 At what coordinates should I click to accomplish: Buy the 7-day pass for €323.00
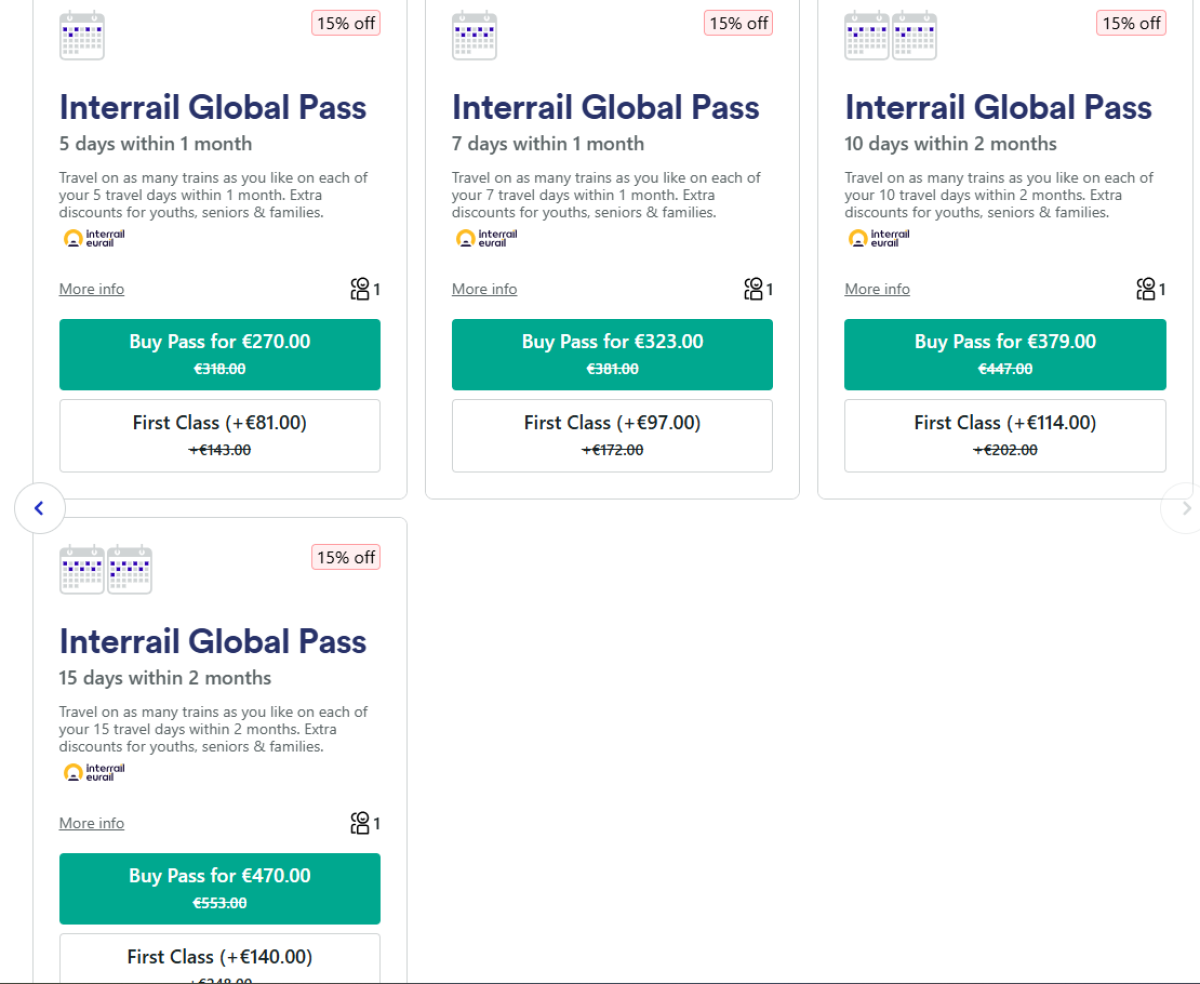[612, 354]
